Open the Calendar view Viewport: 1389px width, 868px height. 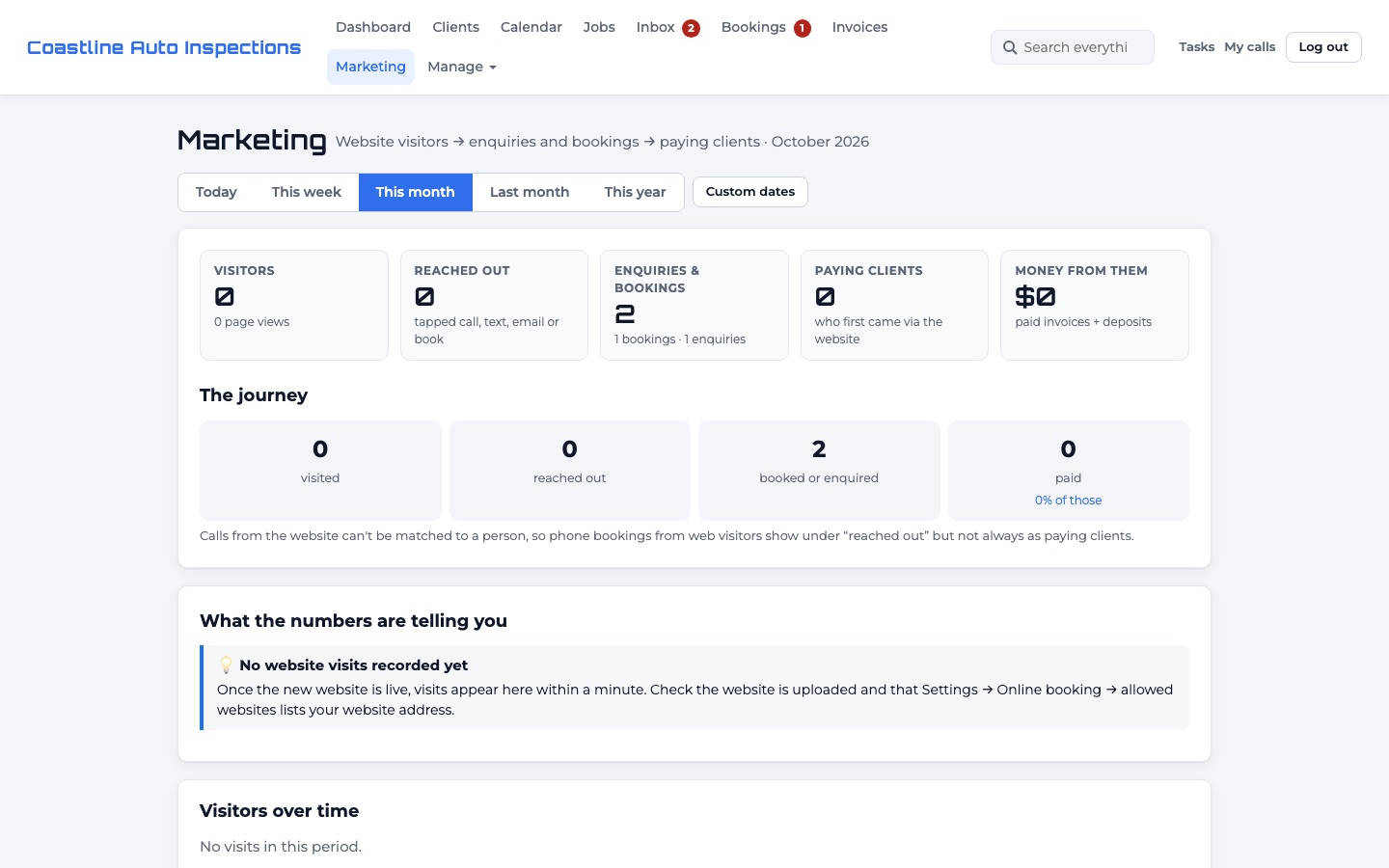tap(531, 27)
